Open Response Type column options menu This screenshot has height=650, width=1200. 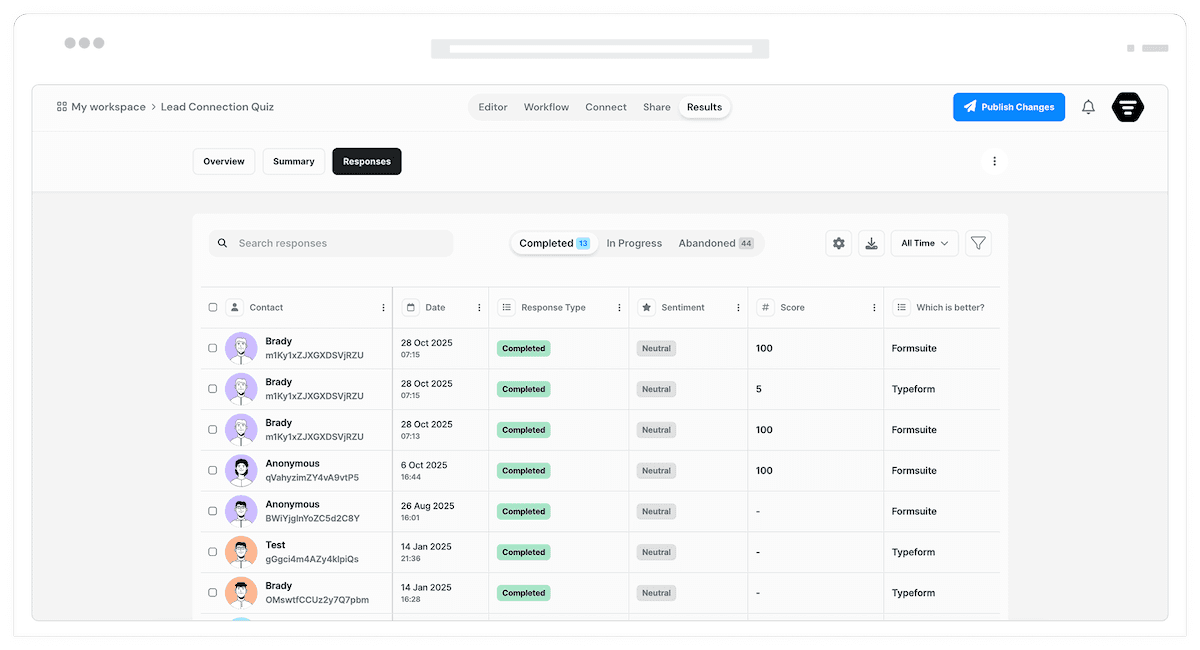point(619,308)
